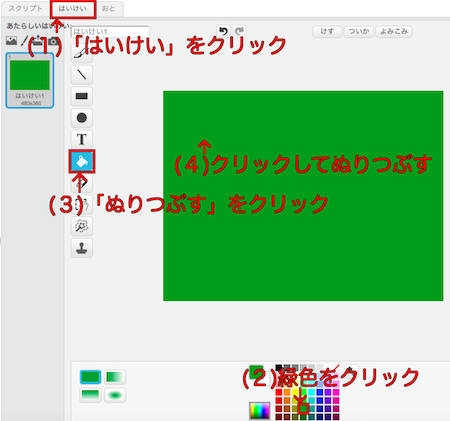450x421 pixels.
Task: Pick the bright red palette swatch
Action: (279, 392)
